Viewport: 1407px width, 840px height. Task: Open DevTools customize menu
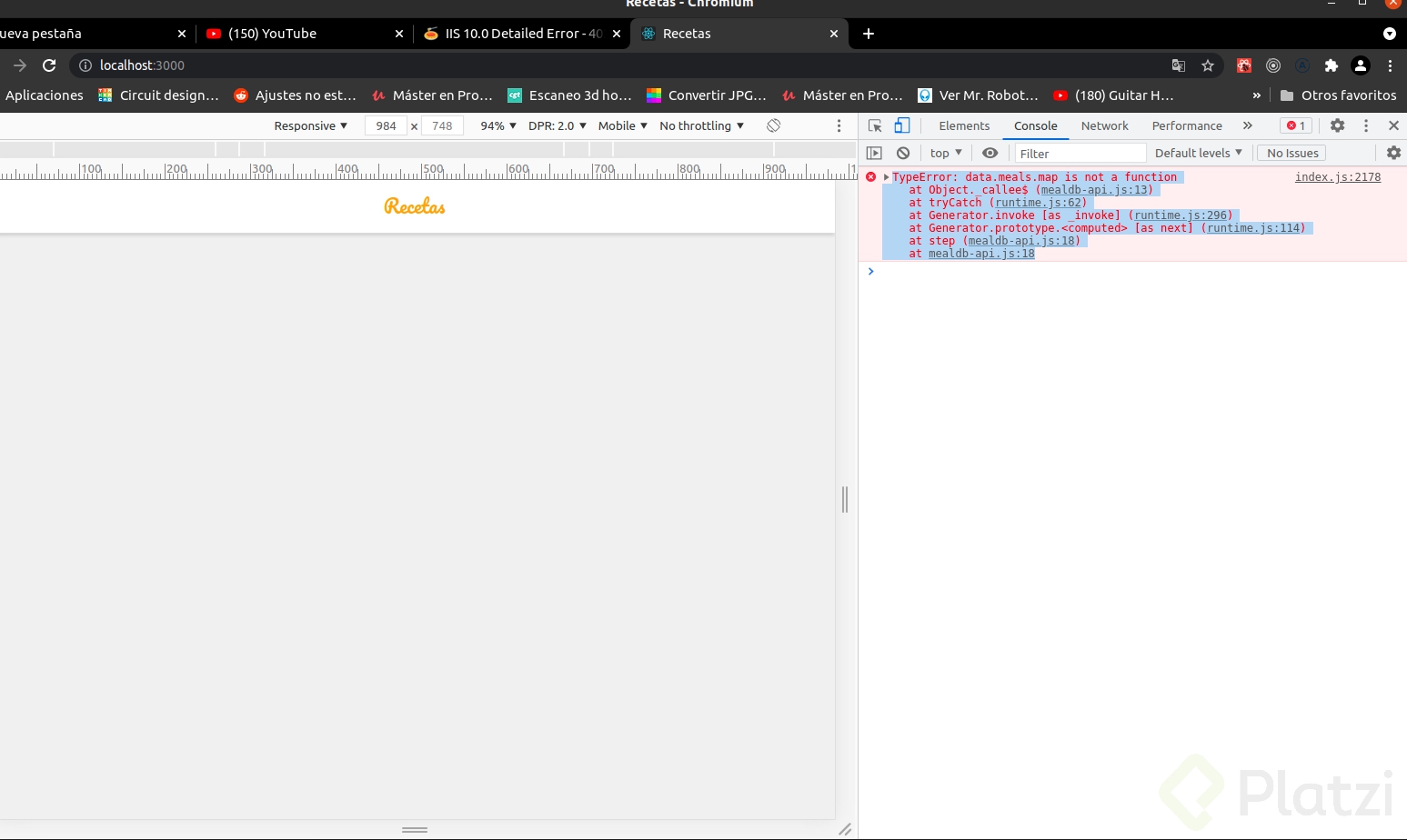tap(1366, 125)
